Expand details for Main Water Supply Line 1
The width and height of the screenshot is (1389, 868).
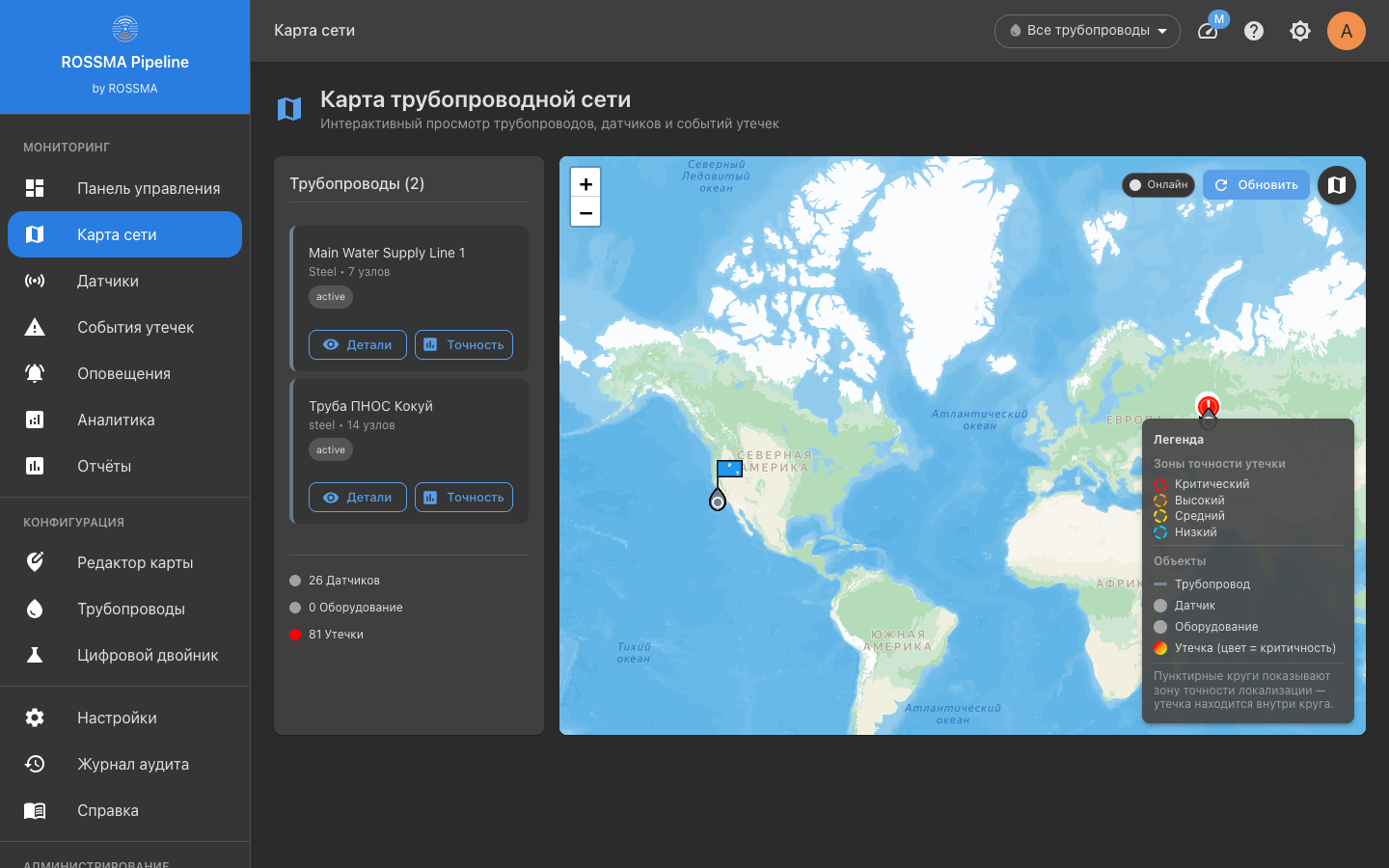pyautogui.click(x=357, y=344)
